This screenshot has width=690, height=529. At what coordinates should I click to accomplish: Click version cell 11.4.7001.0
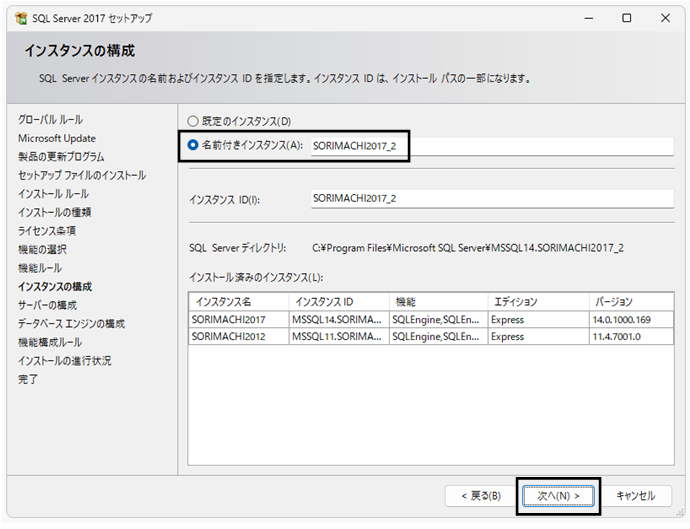pyautogui.click(x=631, y=337)
